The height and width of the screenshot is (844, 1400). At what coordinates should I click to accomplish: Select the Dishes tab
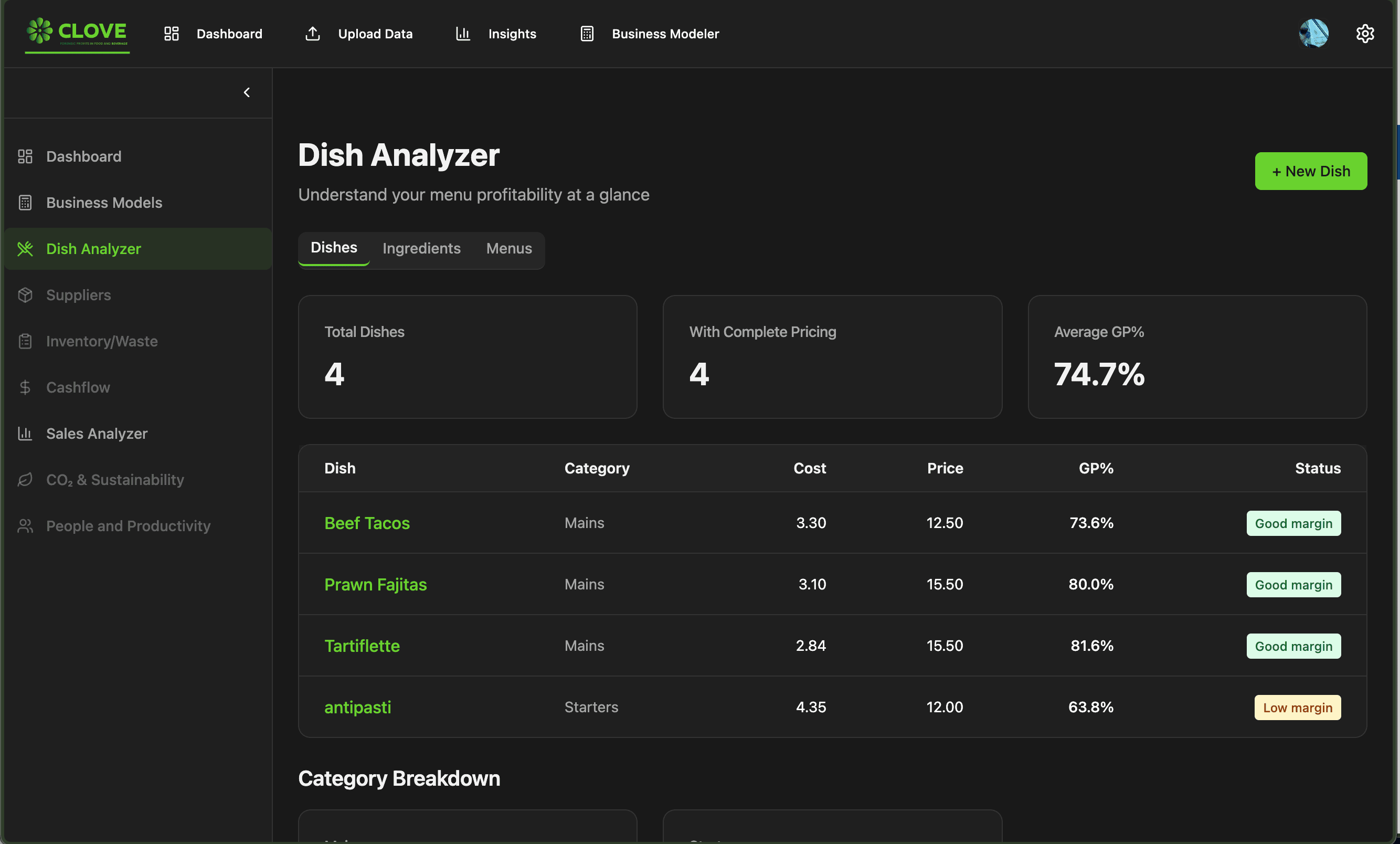click(334, 248)
